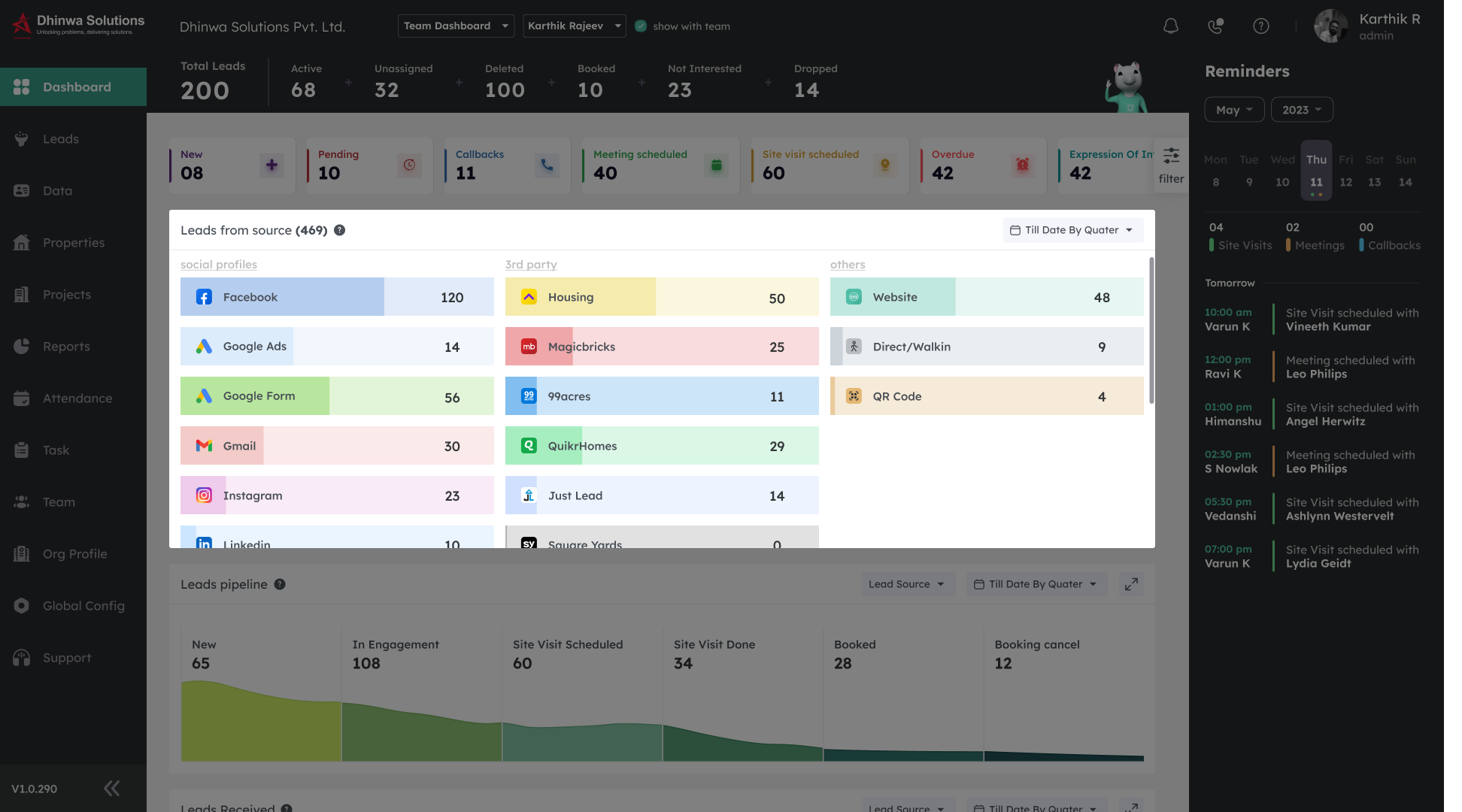The width and height of the screenshot is (1462, 812).
Task: Open the Reports sidebar menu item
Action: pyautogui.click(x=66, y=347)
